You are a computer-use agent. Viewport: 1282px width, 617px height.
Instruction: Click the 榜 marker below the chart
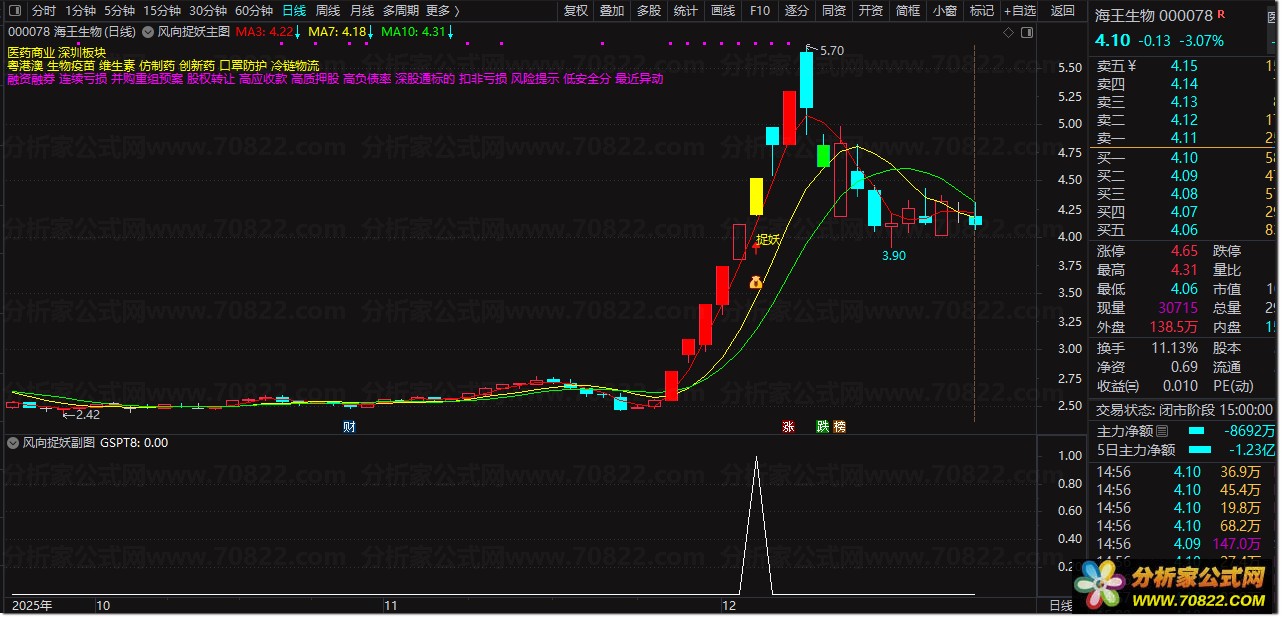(x=839, y=426)
